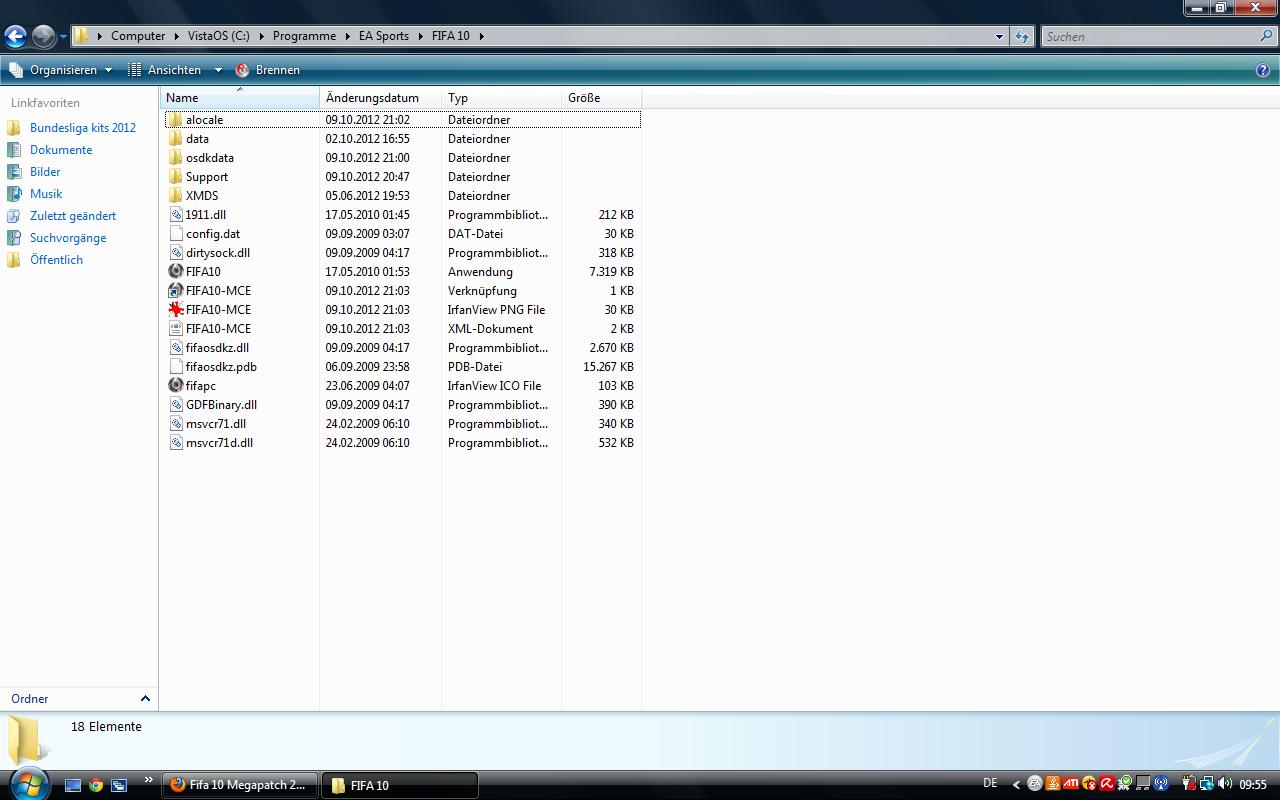This screenshot has height=800, width=1280.
Task: Sort by Änderungsdatum column header
Action: tap(380, 98)
